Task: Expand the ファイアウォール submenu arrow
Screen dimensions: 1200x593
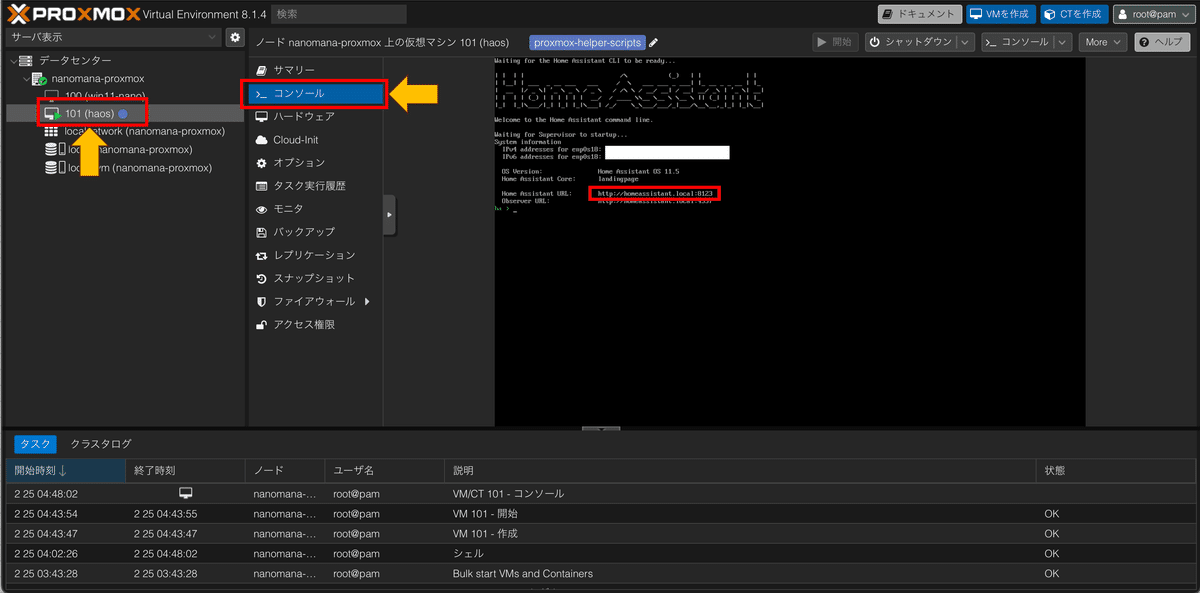Action: [367, 301]
